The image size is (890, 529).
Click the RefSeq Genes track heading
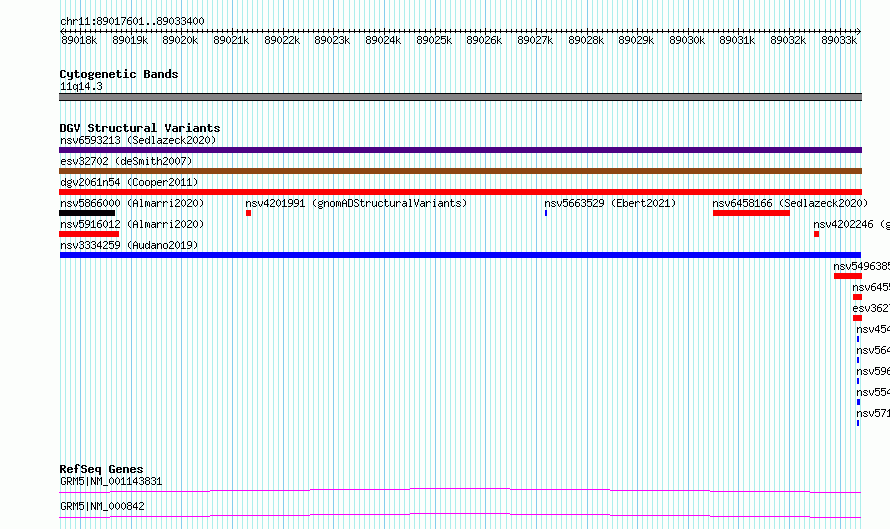pos(101,469)
